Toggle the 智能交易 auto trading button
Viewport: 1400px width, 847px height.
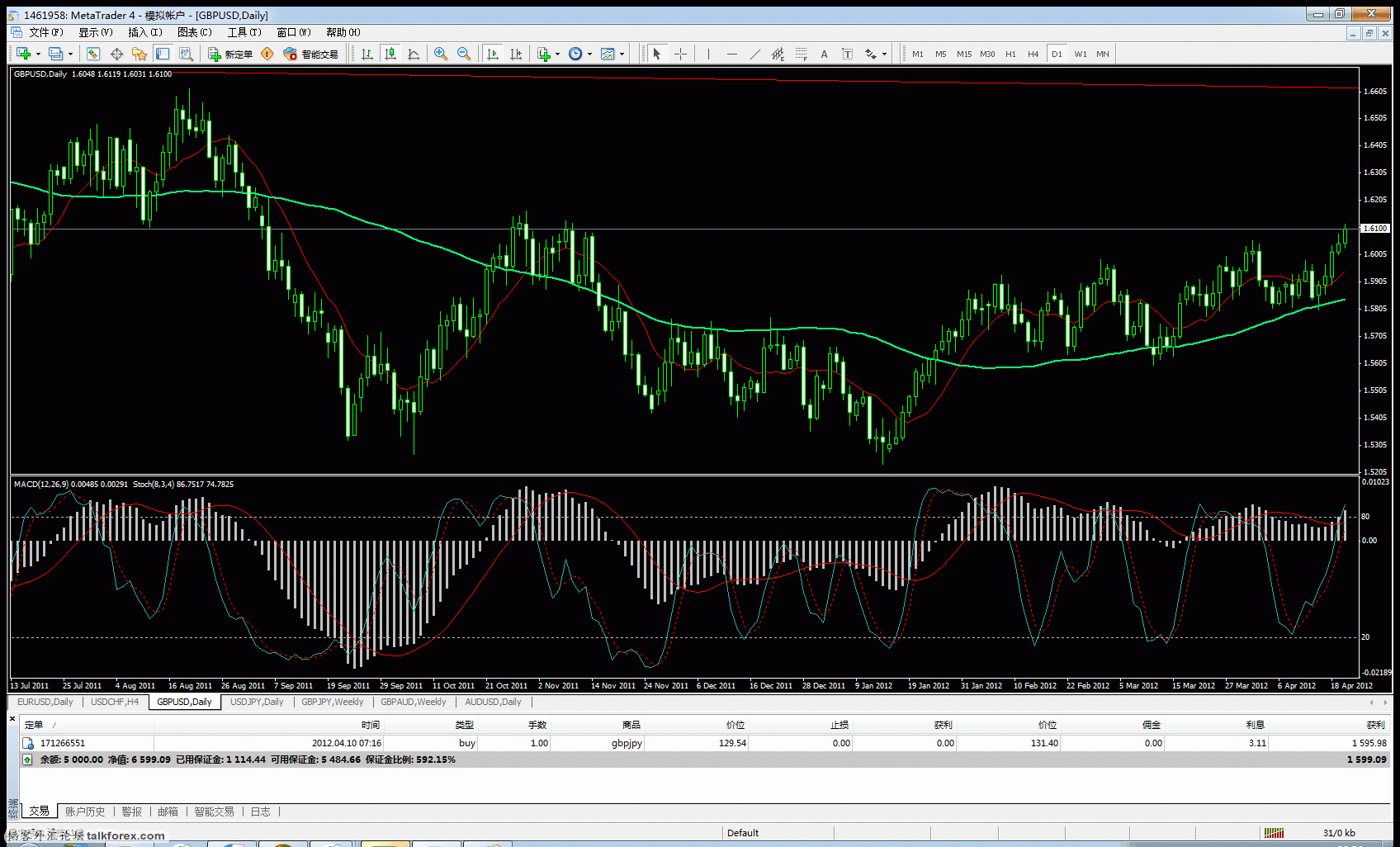pos(310,54)
